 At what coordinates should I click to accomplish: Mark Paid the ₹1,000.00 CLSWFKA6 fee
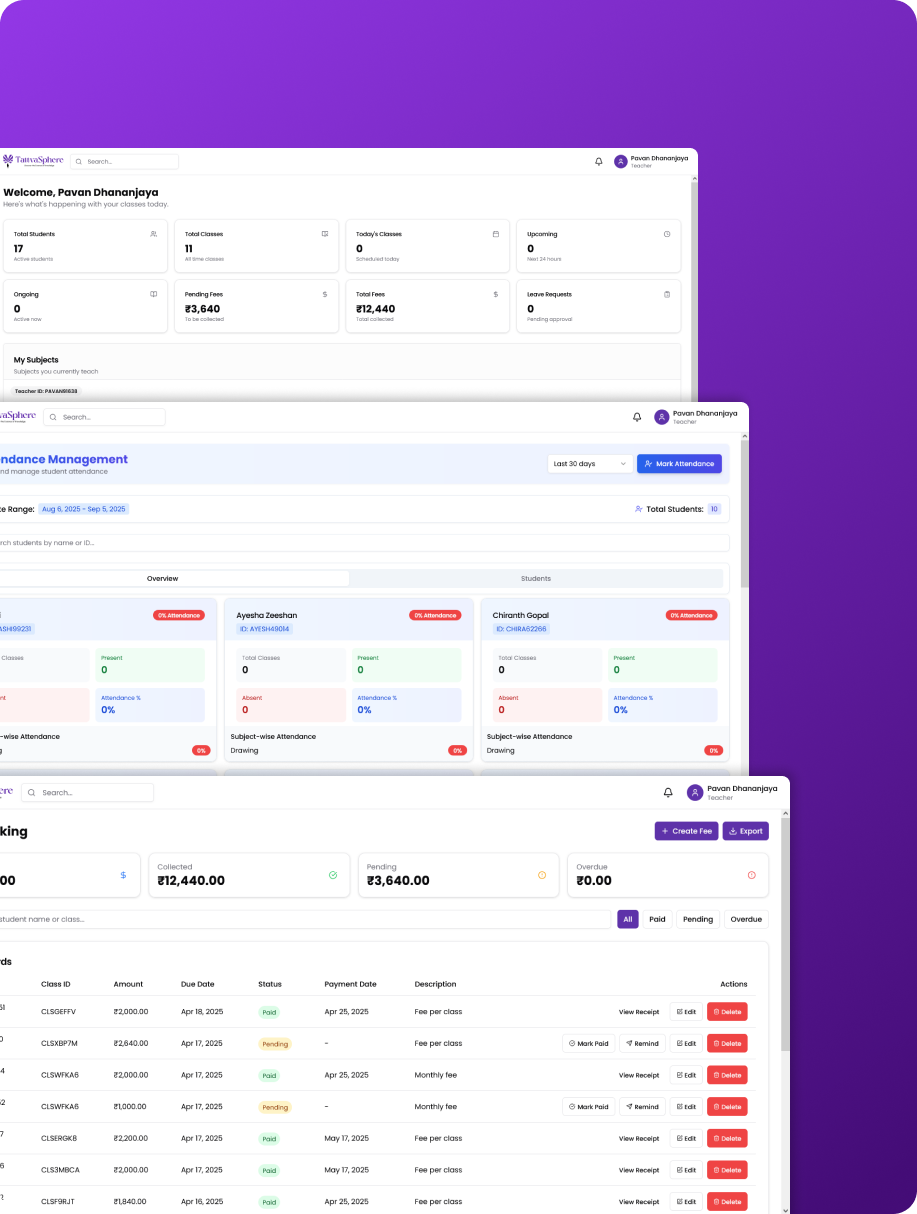(588, 1107)
